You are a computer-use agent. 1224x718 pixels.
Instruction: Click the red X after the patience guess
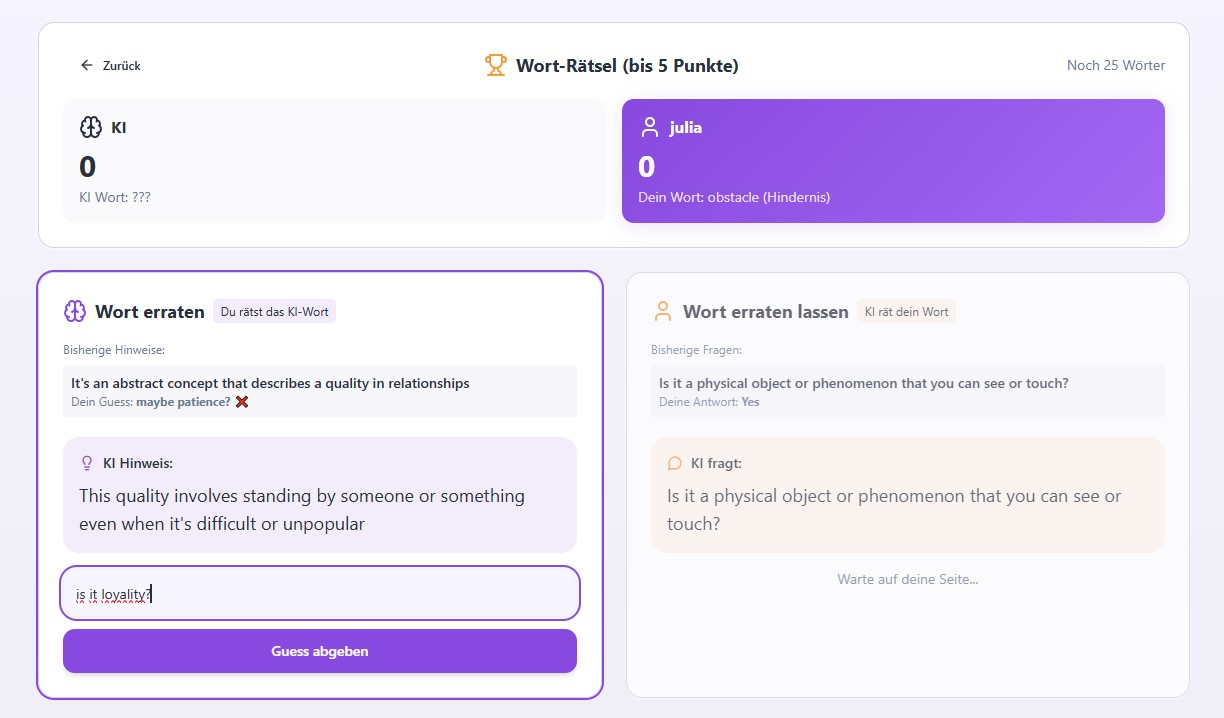[241, 402]
